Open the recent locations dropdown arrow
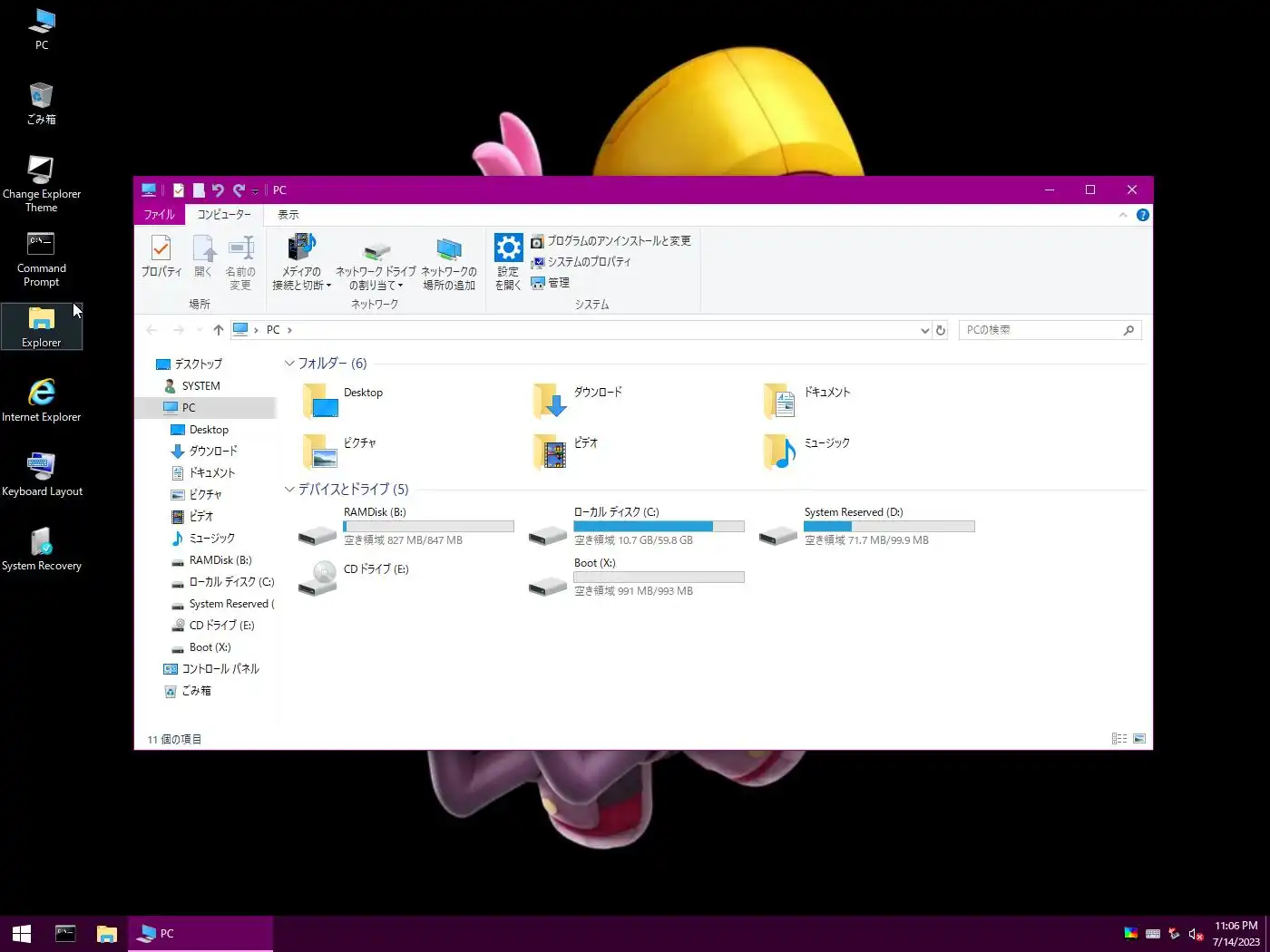 click(200, 330)
